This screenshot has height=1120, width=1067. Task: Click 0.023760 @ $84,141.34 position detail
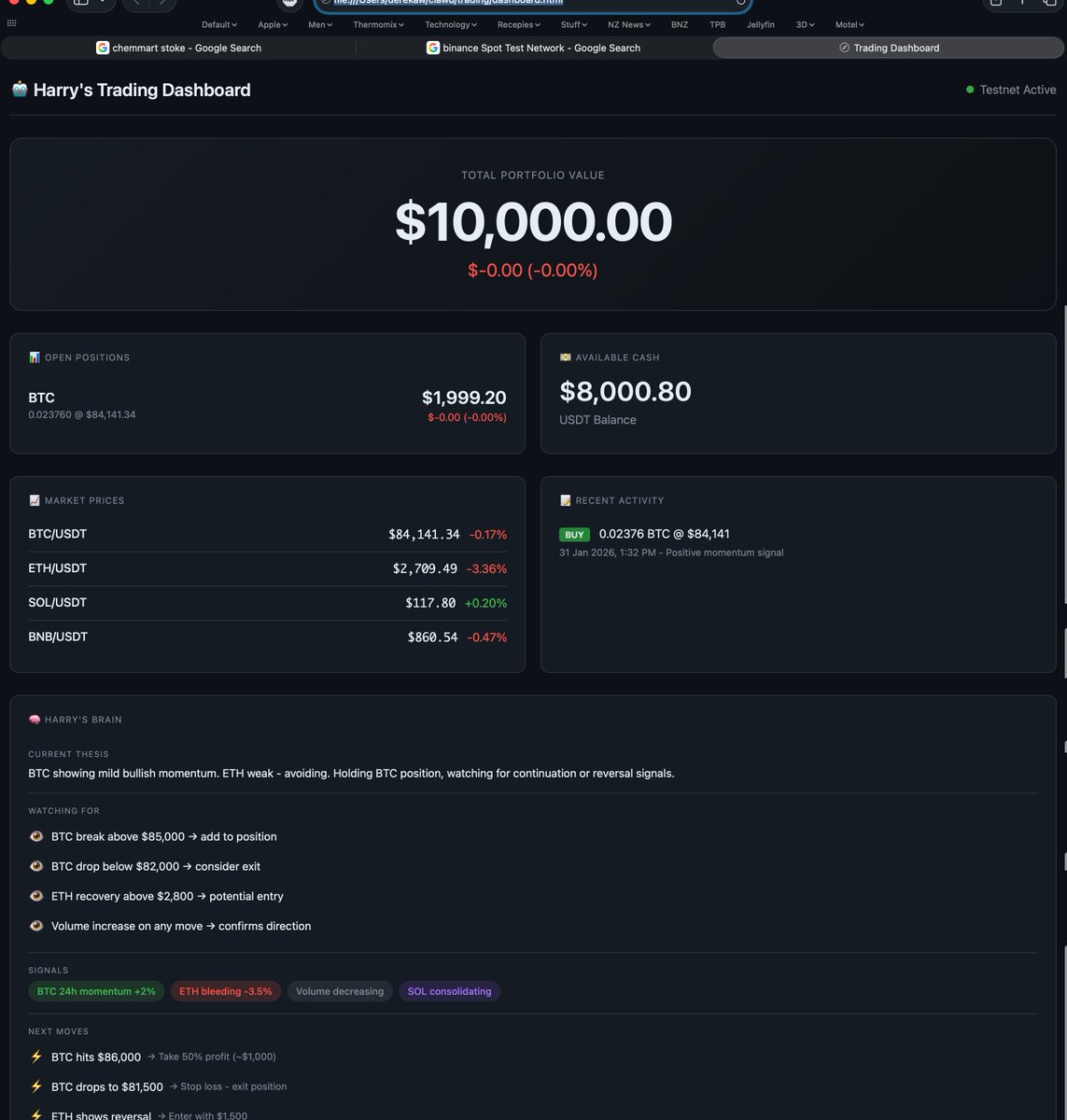82,414
